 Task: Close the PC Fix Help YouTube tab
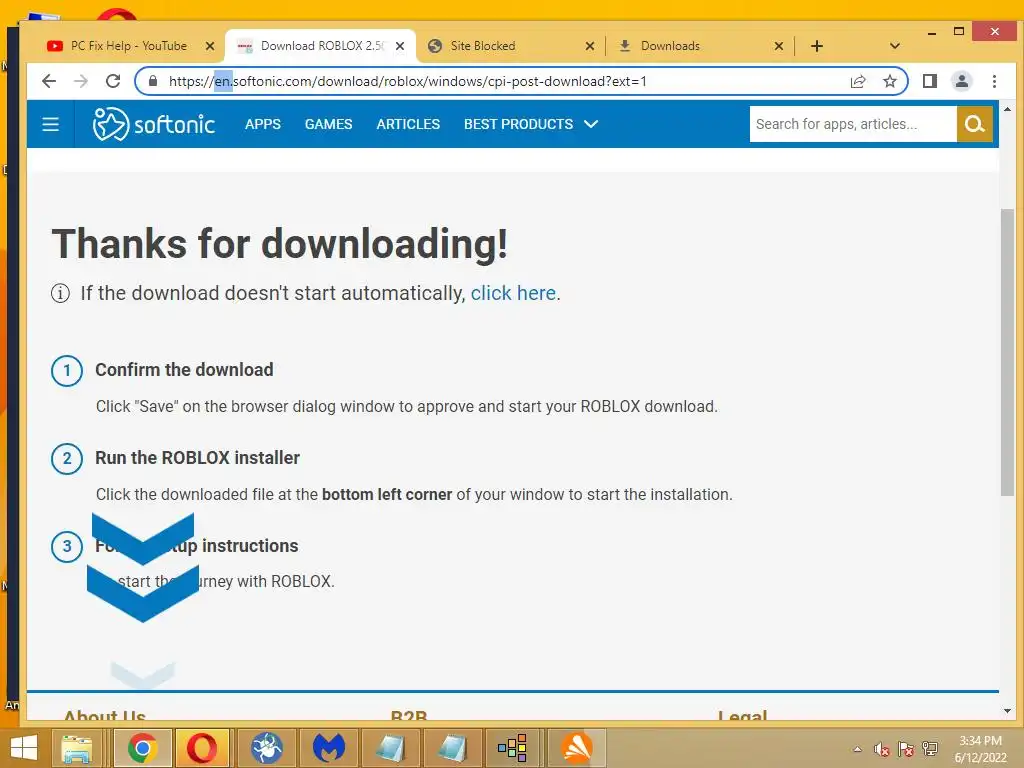[210, 46]
